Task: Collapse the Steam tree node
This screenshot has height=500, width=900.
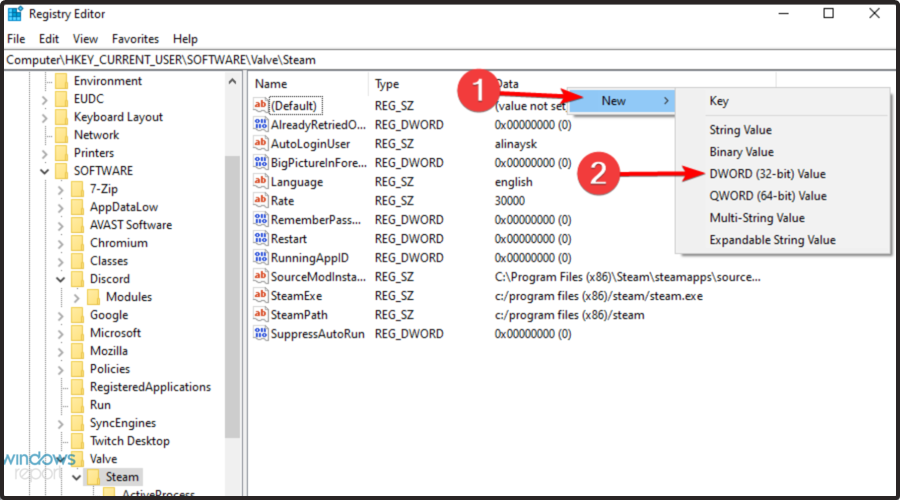Action: (76, 478)
